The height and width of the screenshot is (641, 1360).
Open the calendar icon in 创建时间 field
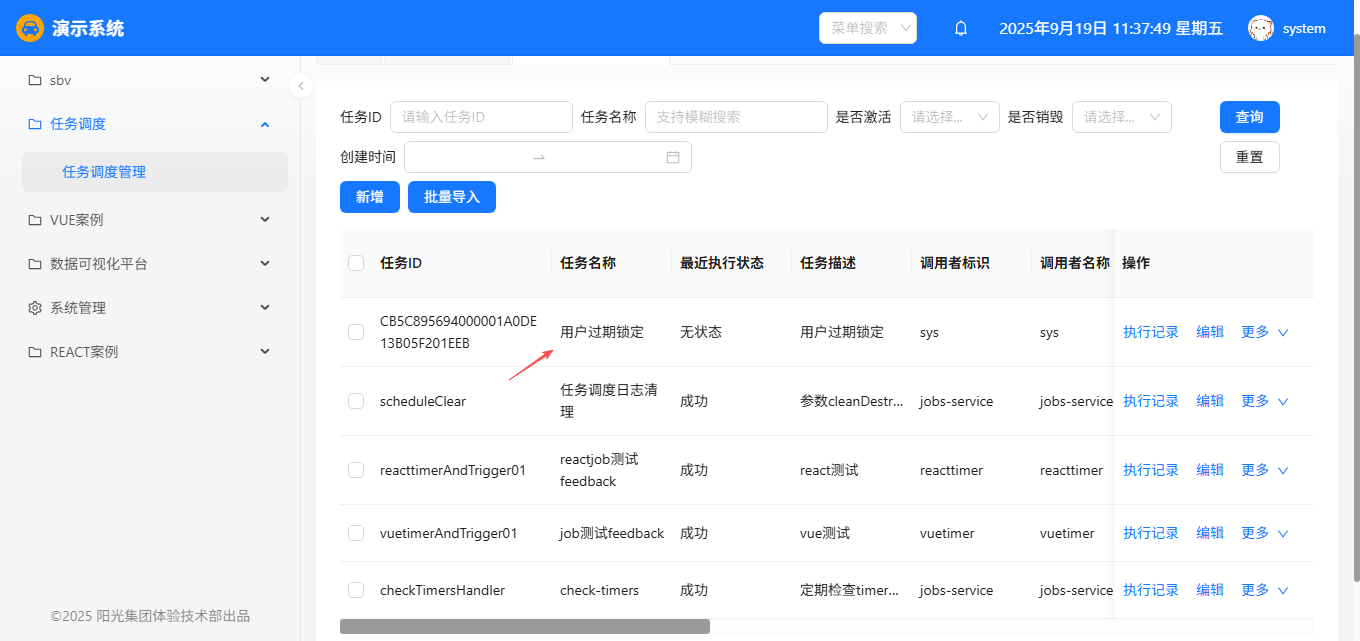[x=673, y=157]
